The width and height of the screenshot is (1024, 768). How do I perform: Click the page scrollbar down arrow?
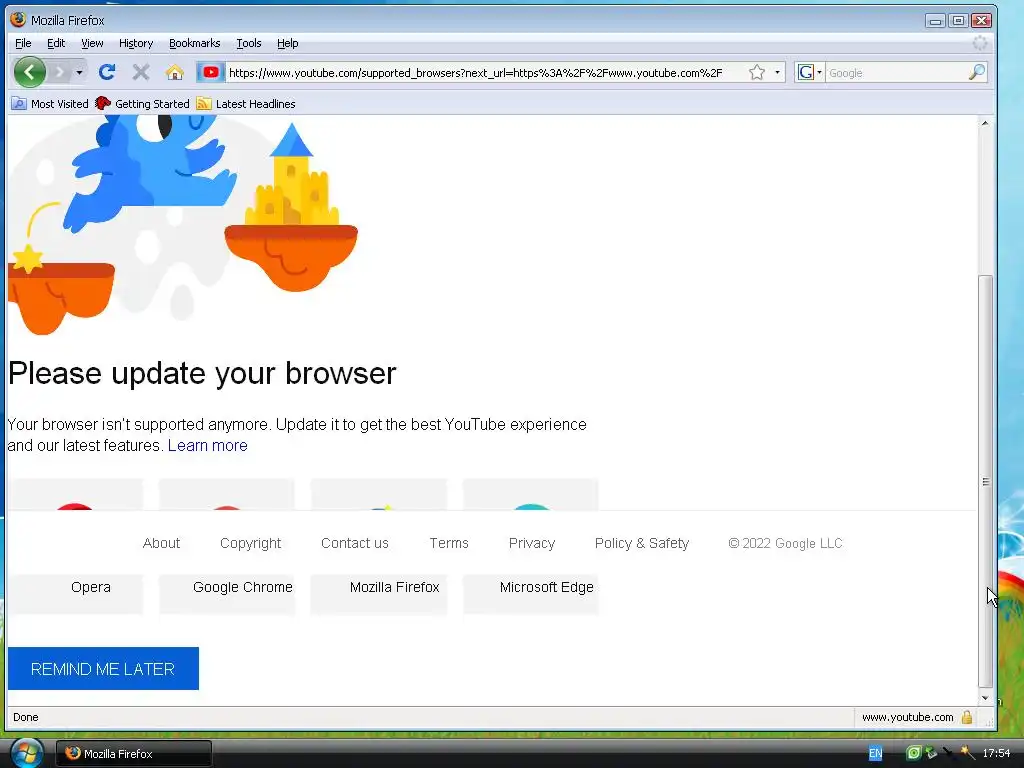(x=985, y=698)
